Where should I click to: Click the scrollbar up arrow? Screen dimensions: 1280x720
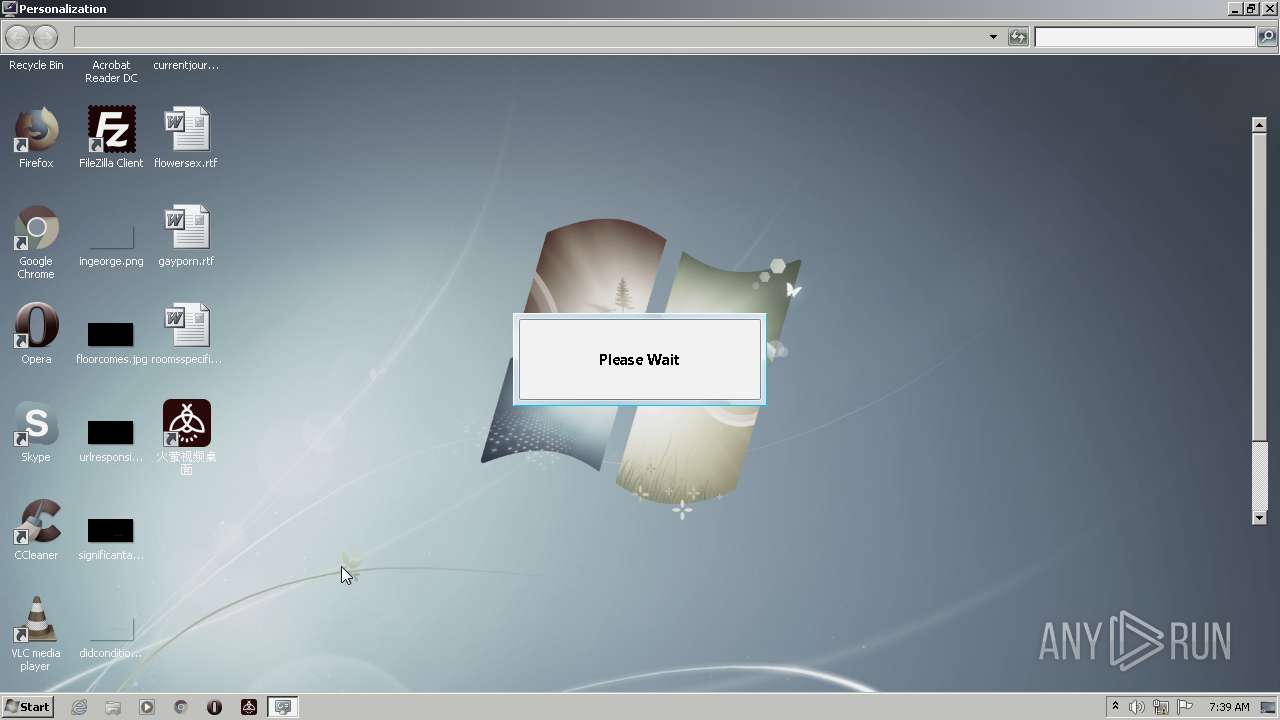(1259, 125)
